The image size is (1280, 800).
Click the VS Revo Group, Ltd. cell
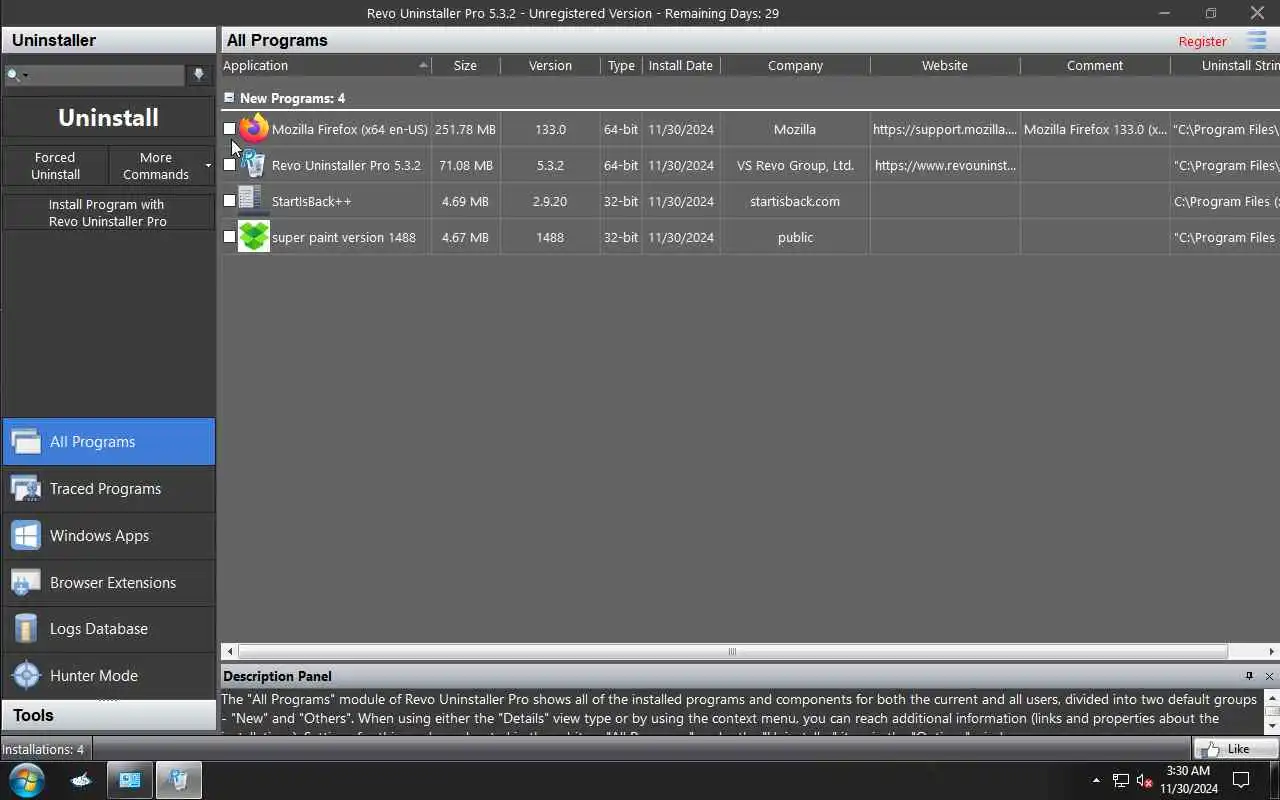coord(795,165)
